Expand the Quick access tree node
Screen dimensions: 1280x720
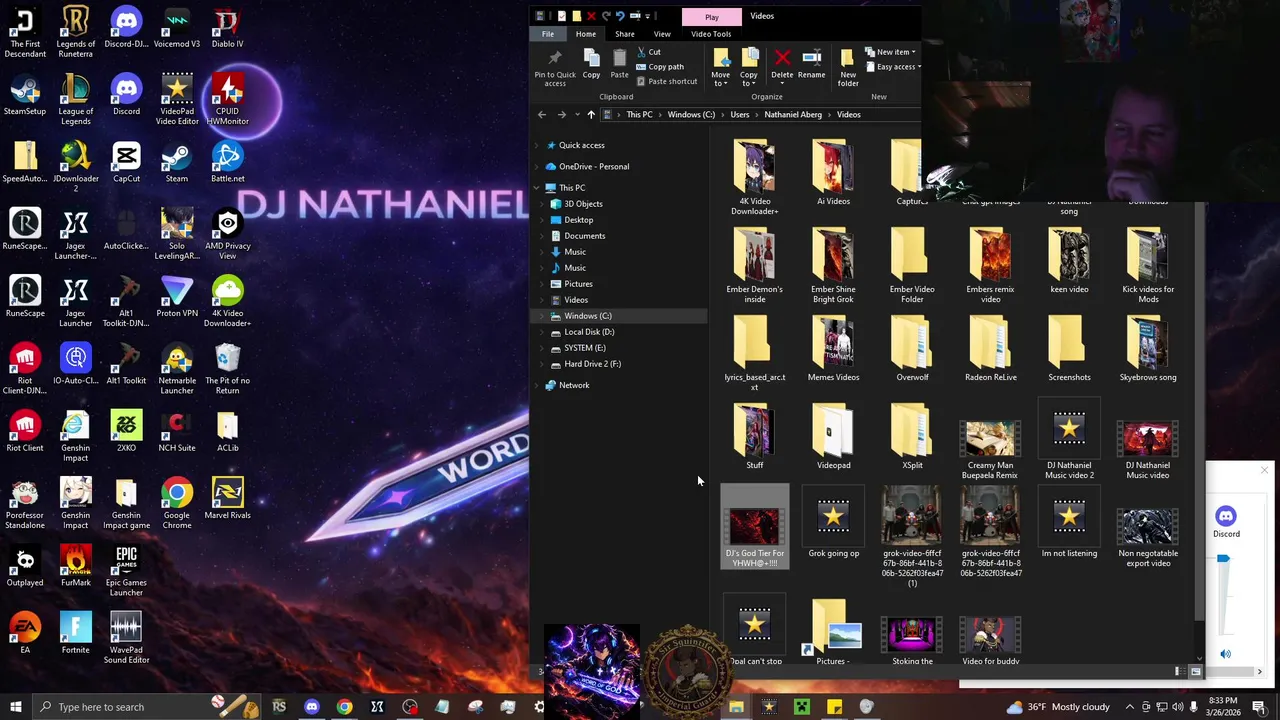(x=538, y=146)
